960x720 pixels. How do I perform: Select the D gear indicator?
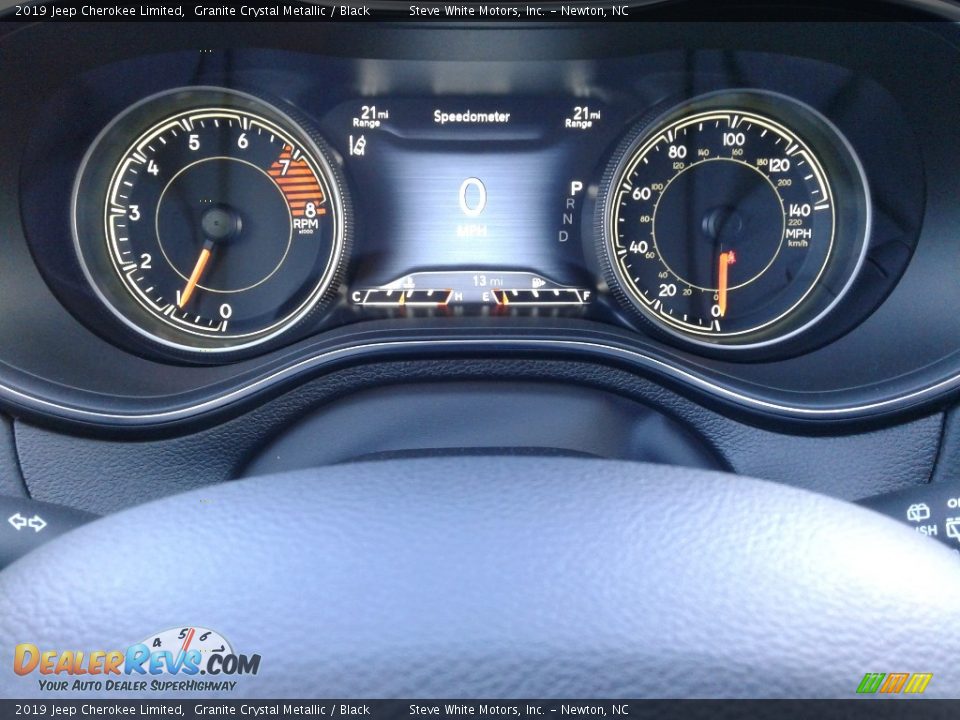point(564,237)
